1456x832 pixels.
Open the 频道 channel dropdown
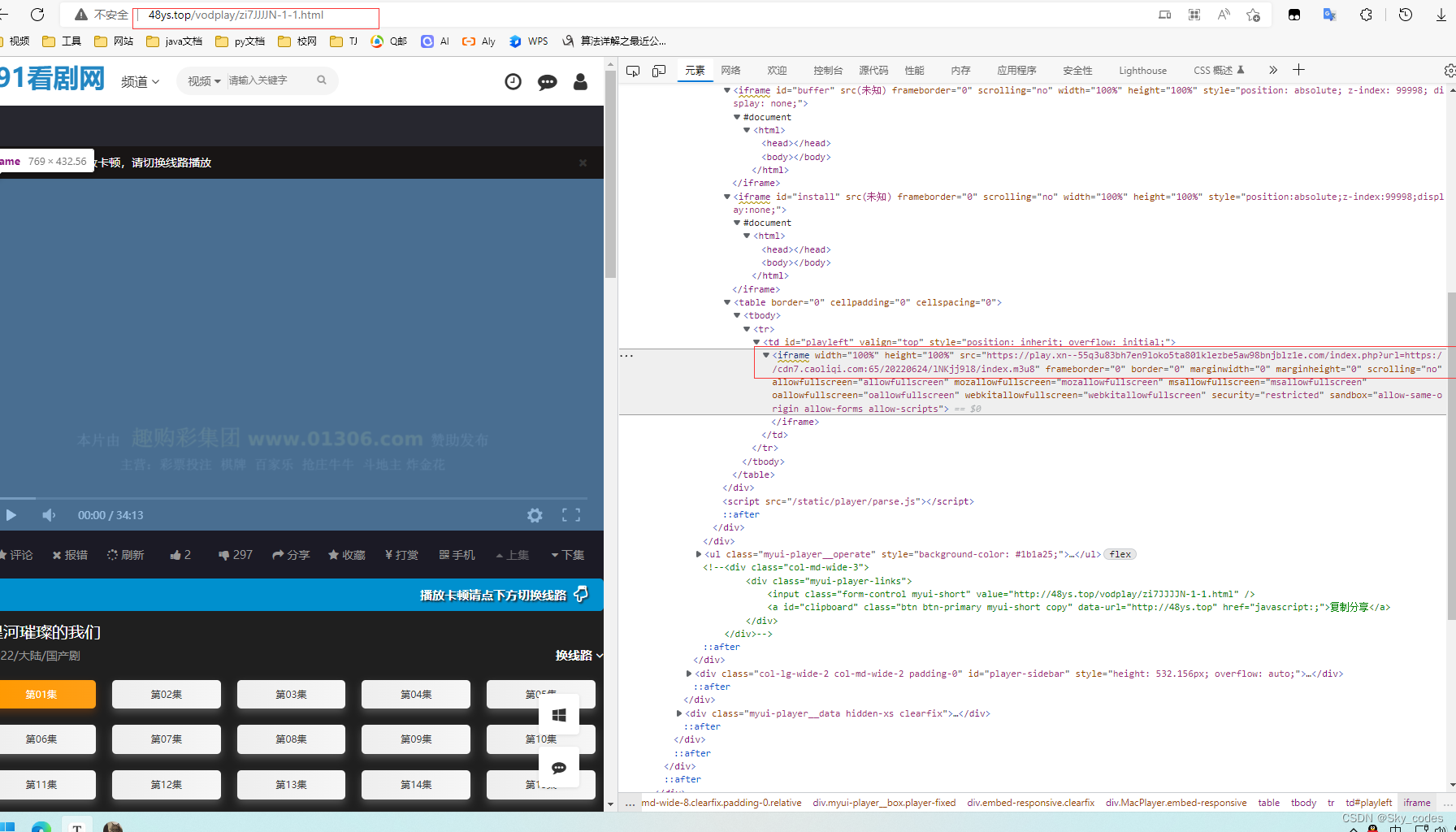pos(141,81)
